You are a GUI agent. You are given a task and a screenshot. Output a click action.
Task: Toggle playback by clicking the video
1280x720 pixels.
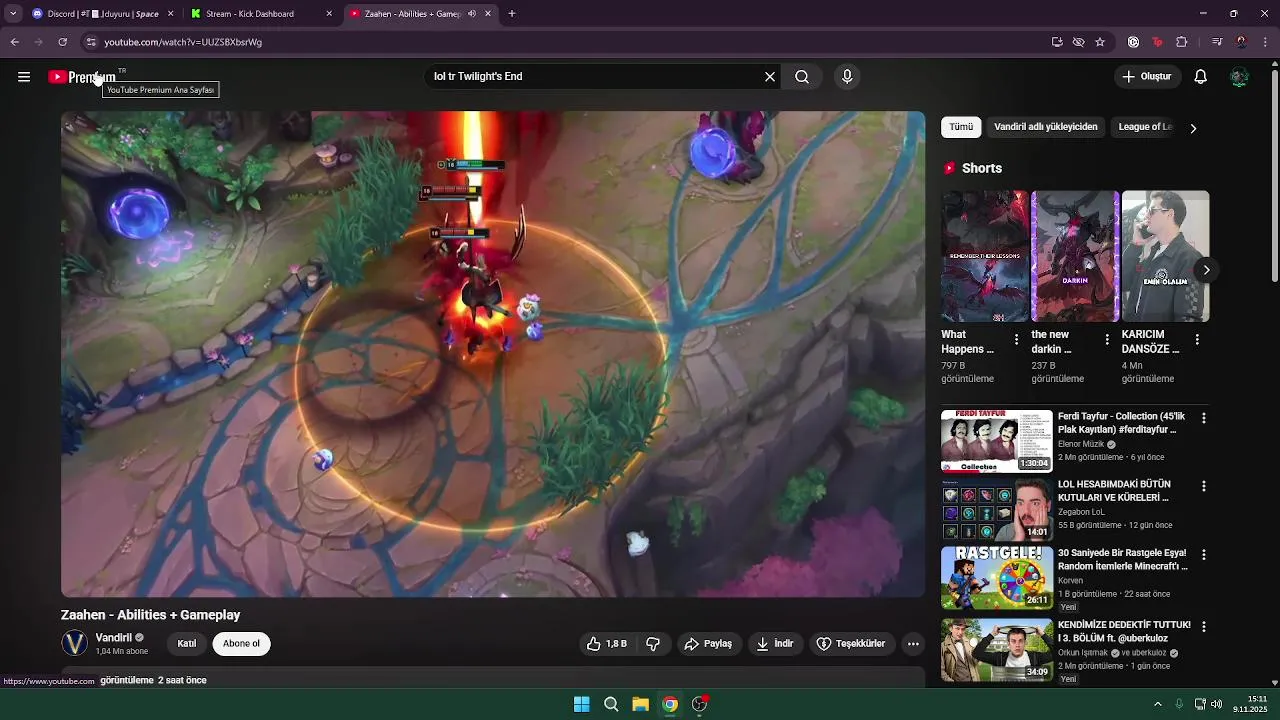[x=493, y=354]
